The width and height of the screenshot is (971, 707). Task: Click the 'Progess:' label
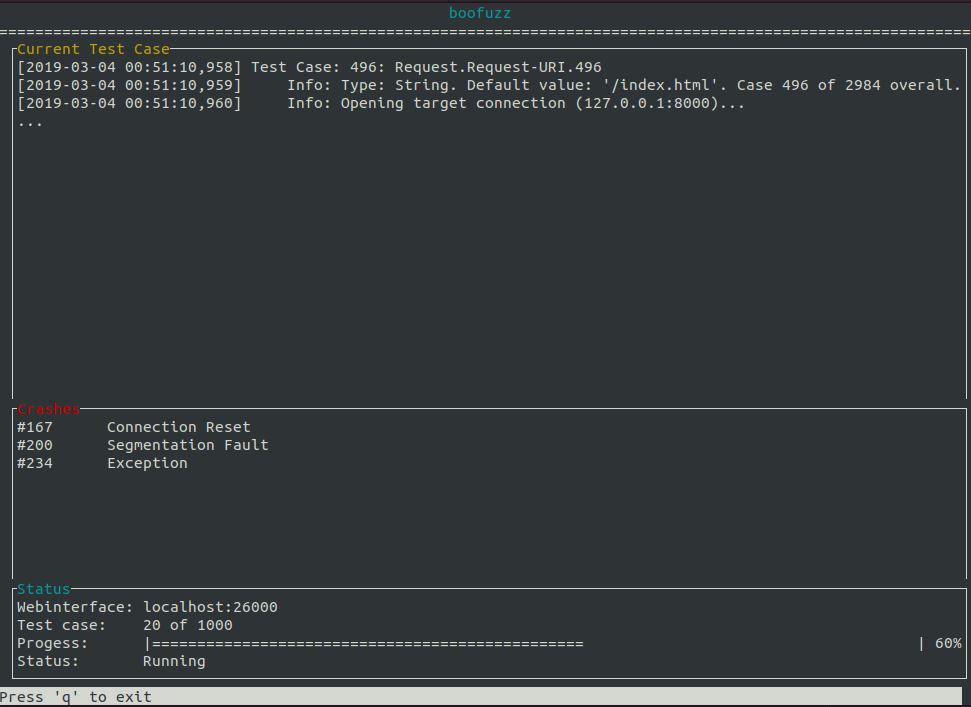[x=53, y=643]
